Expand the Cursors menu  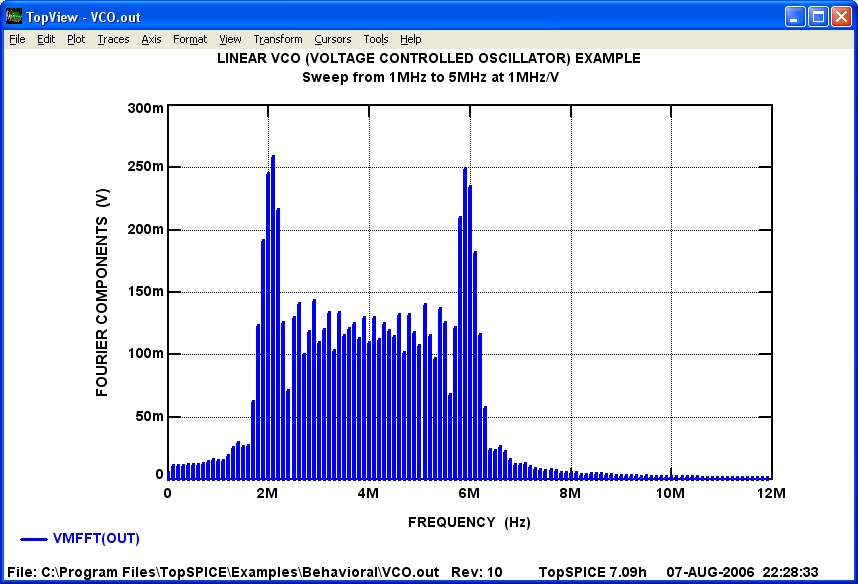pyautogui.click(x=332, y=39)
